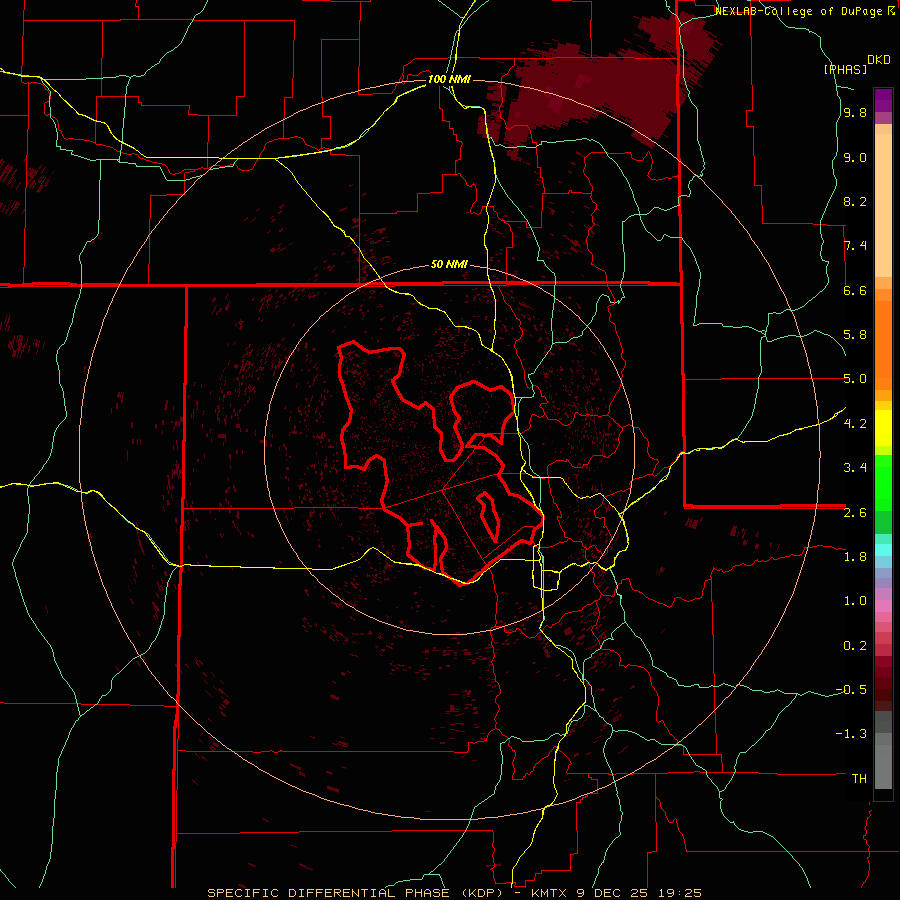Click the 0.2 scale value
Image resolution: width=900 pixels, height=900 pixels.
pyautogui.click(x=855, y=646)
